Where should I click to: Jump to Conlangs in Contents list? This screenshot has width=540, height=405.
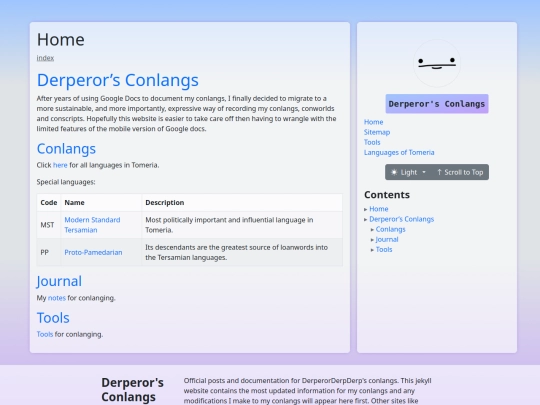tap(391, 229)
